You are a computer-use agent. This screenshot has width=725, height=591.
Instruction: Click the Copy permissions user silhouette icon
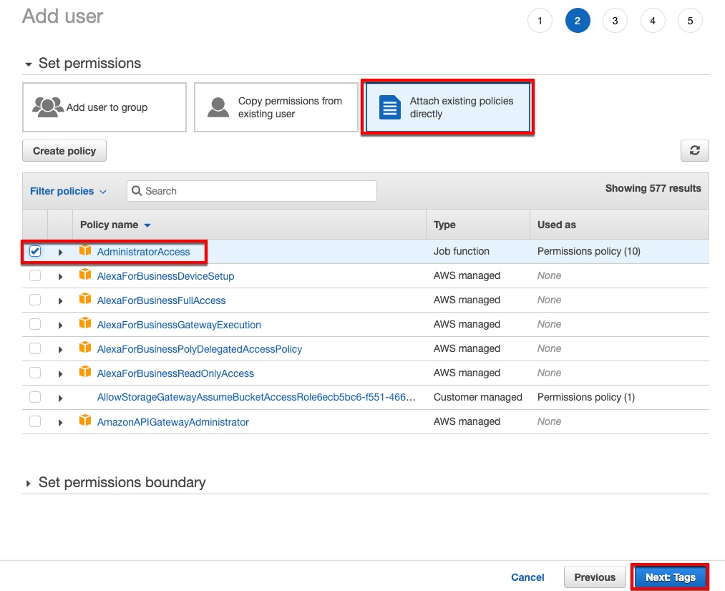(218, 107)
